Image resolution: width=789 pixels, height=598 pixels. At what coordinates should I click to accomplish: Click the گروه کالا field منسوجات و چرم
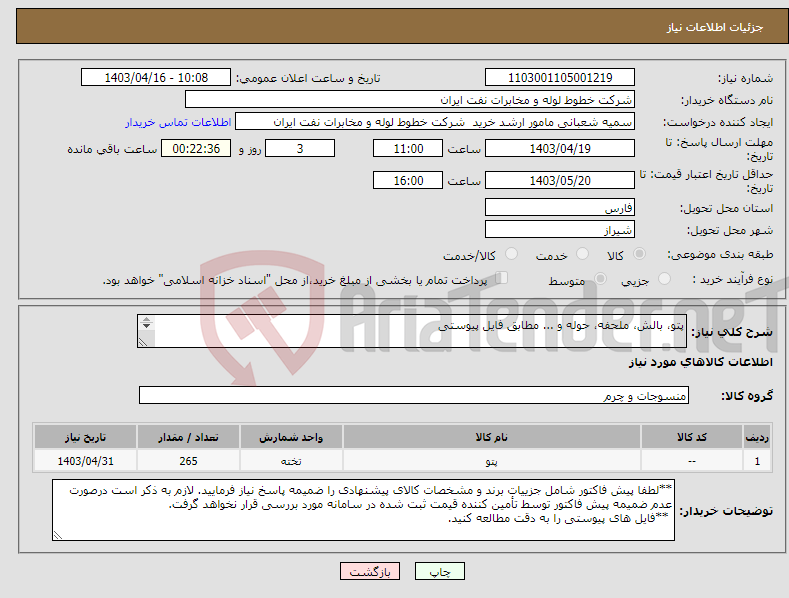[414, 396]
